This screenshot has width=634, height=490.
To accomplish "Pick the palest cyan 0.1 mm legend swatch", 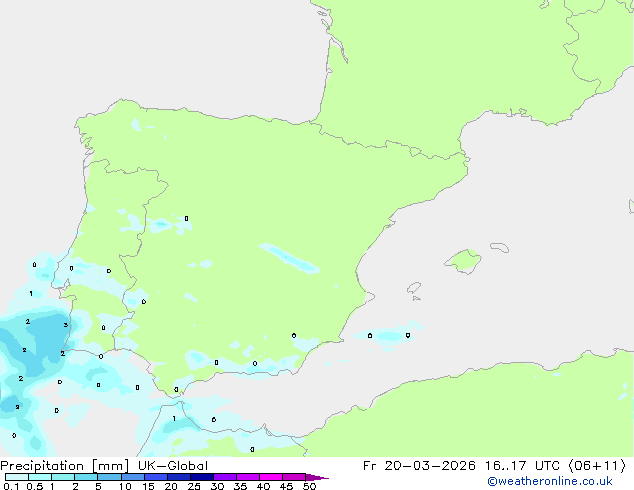I will 17,477.
